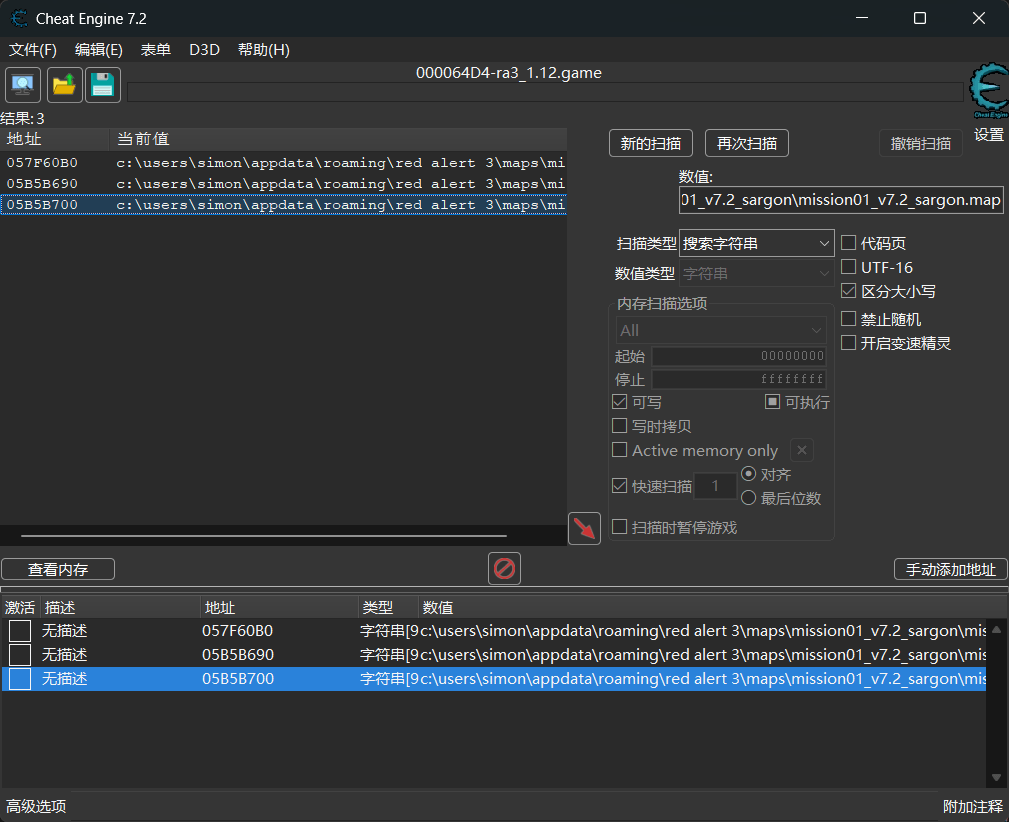Click the 快速扫描 alignment value field
Viewport: 1009px width, 822px height.
(715, 486)
